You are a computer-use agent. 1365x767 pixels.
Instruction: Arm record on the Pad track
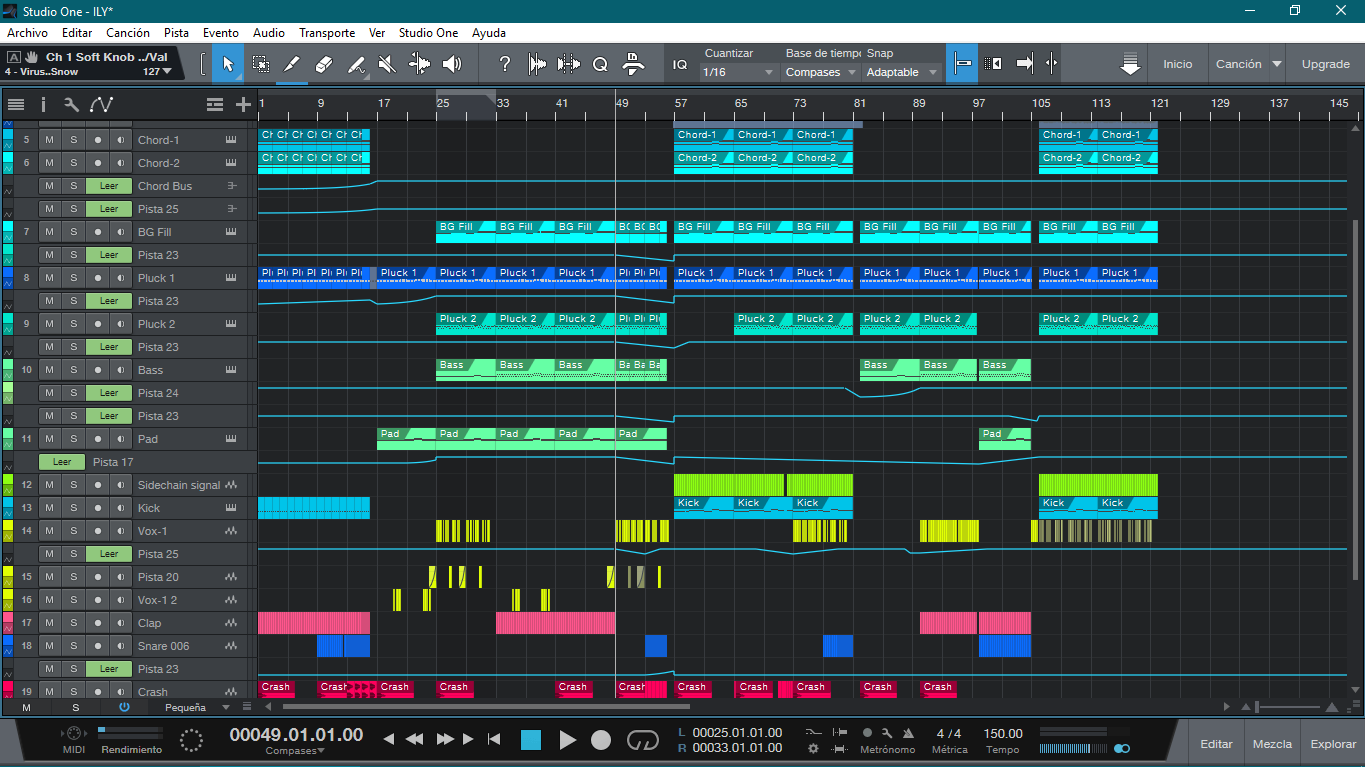pos(97,439)
